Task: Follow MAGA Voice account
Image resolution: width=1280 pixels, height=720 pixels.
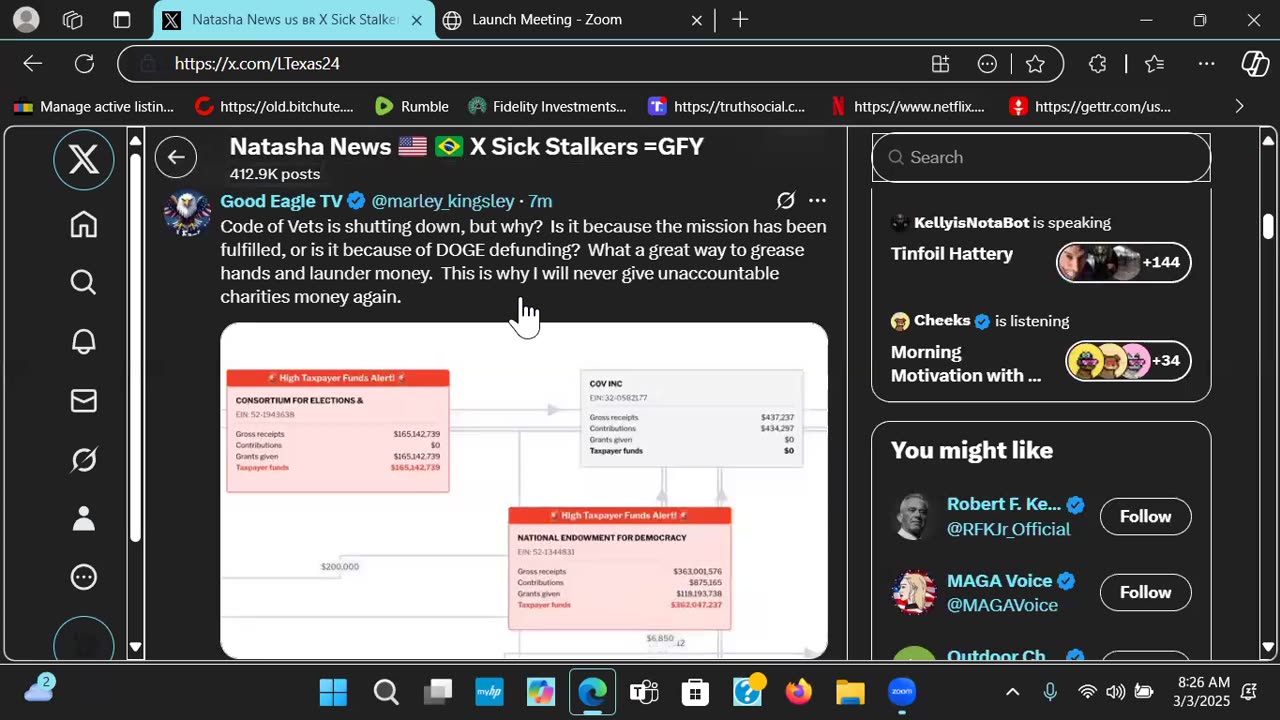Action: (x=1145, y=592)
